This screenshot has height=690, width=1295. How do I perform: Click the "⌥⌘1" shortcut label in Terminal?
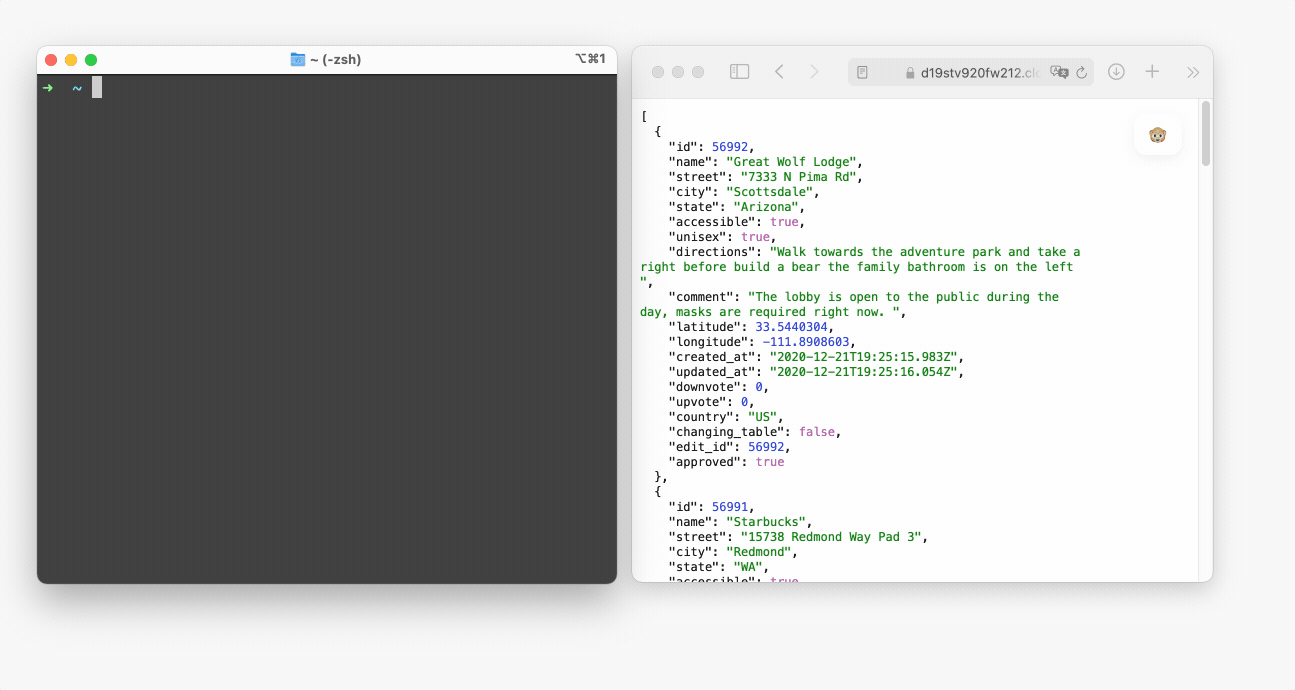[590, 59]
